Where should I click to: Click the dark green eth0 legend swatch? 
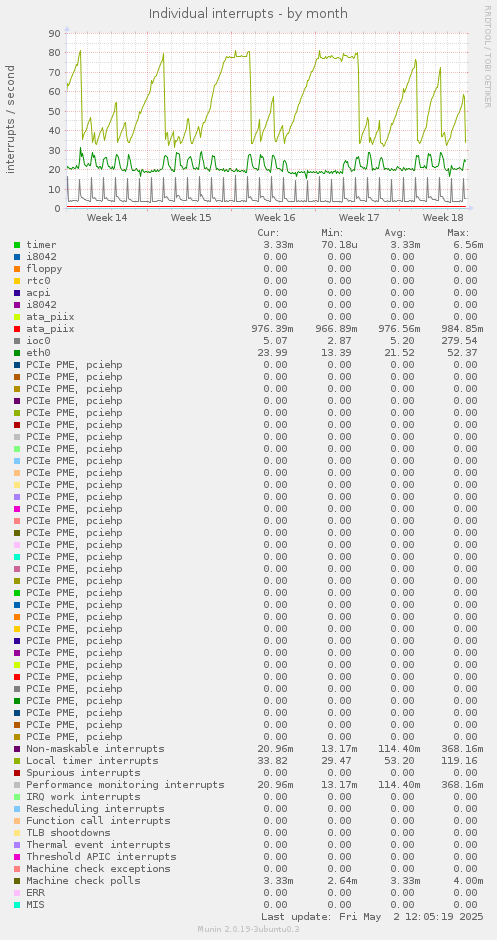pos(17,352)
